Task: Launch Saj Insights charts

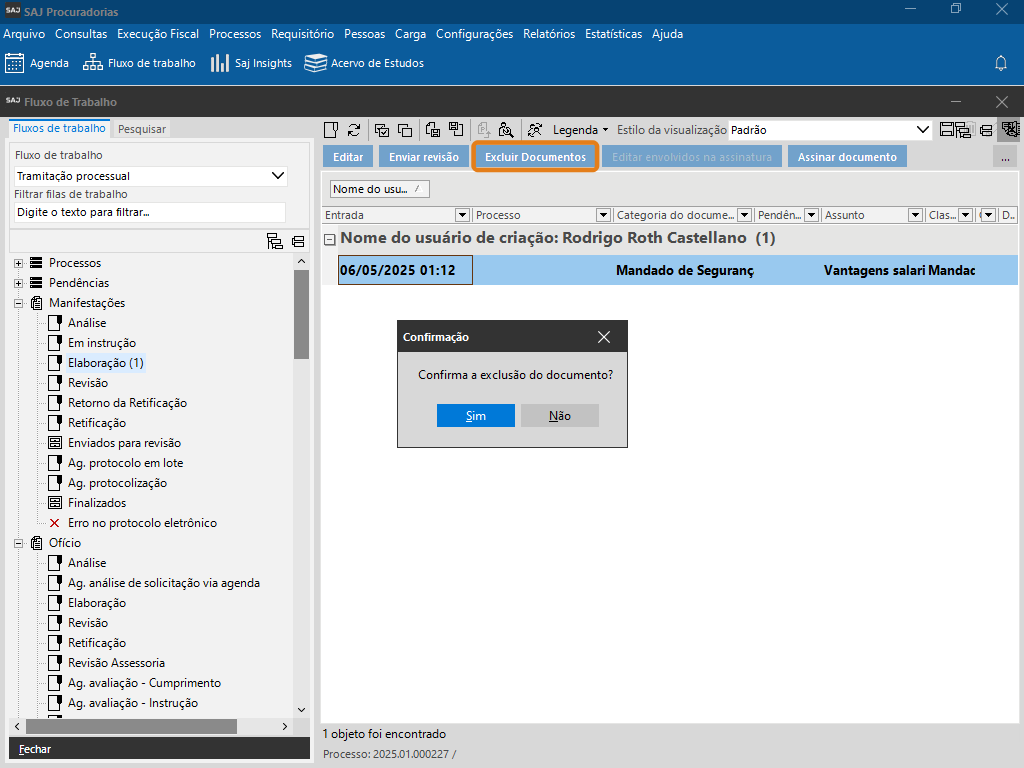Action: 220,63
